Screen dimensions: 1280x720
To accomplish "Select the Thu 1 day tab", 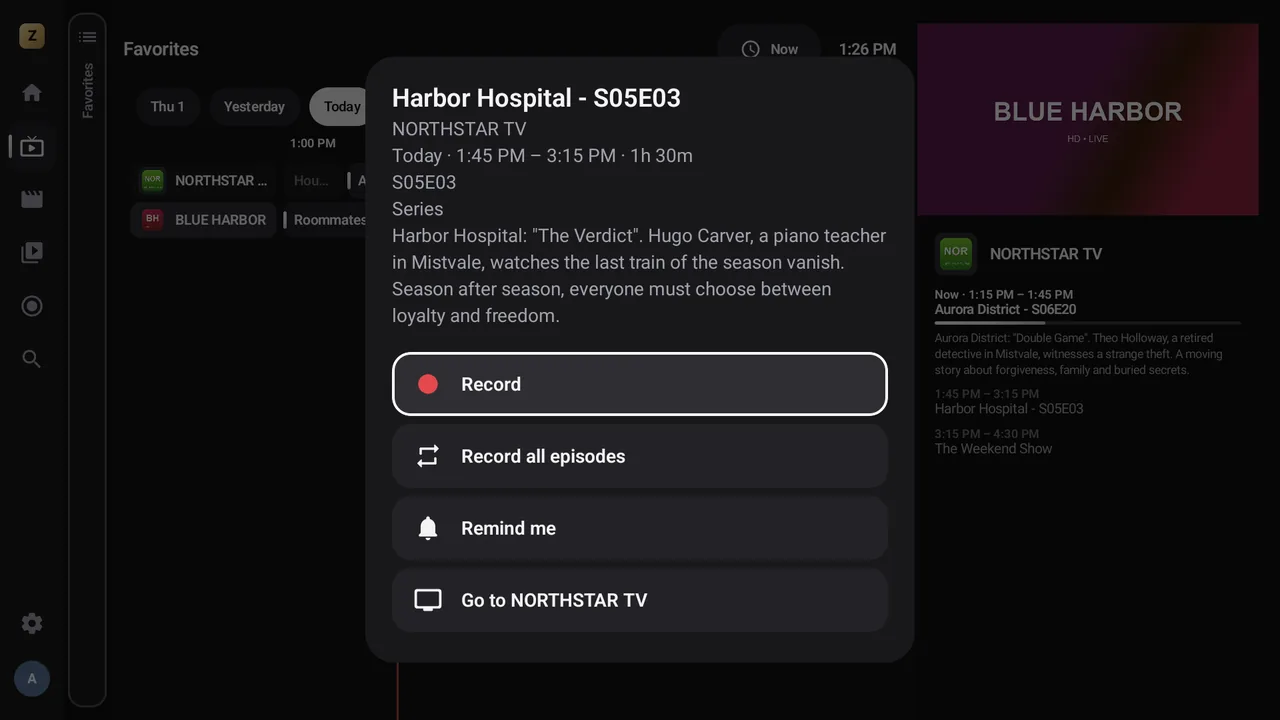I will 168,107.
